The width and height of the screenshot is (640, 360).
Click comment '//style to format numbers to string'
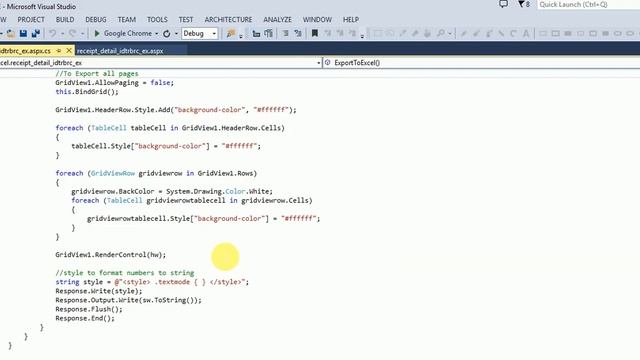click(x=125, y=273)
